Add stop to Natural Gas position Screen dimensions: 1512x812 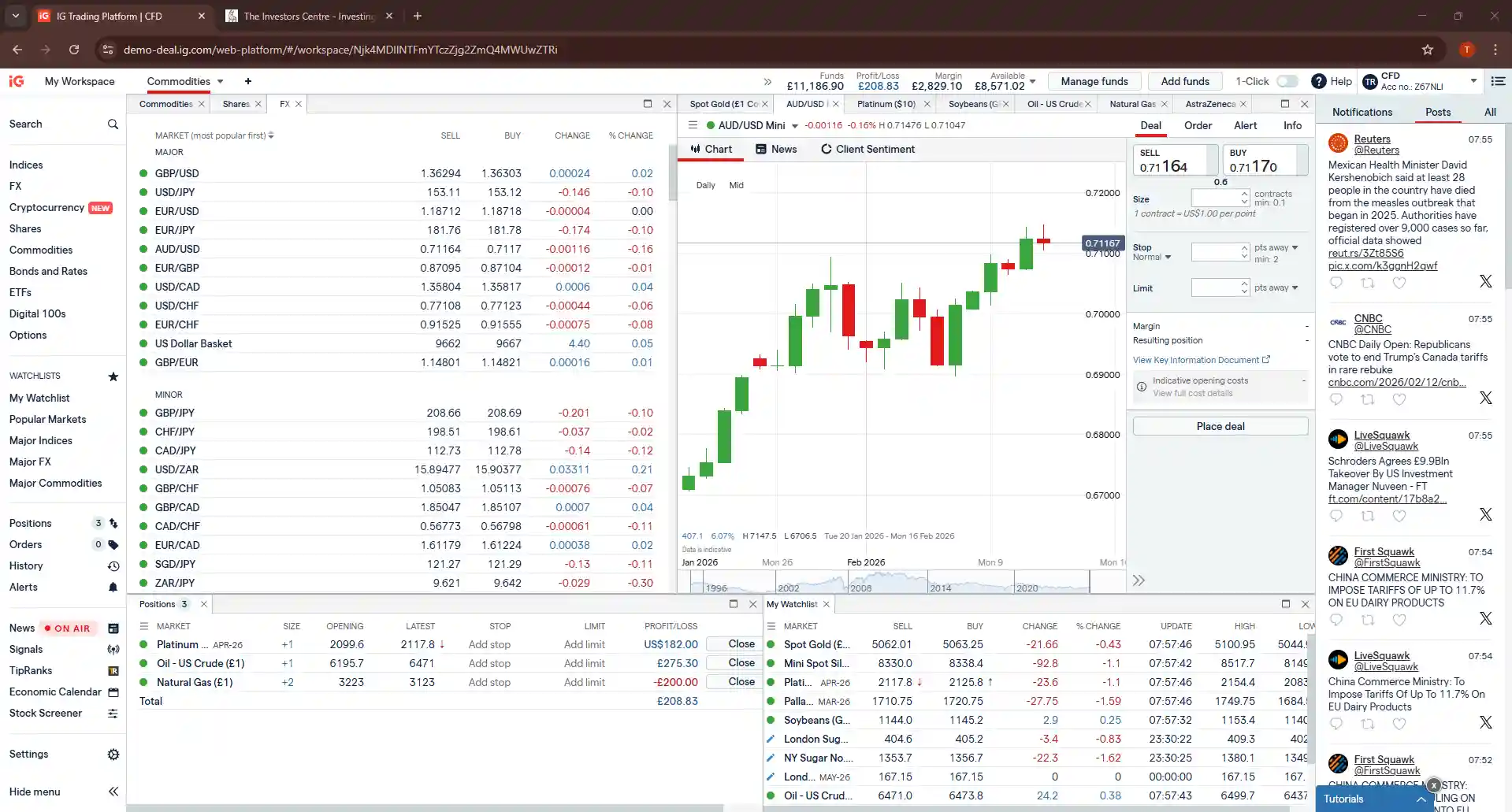tap(489, 682)
